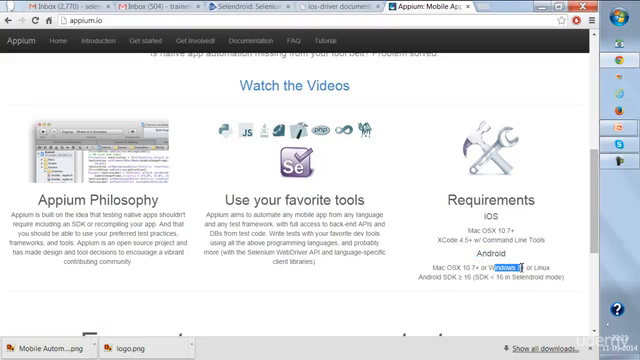Open downloaded Mobile Autom...png file
This screenshot has height=360, width=640.
coord(46,349)
